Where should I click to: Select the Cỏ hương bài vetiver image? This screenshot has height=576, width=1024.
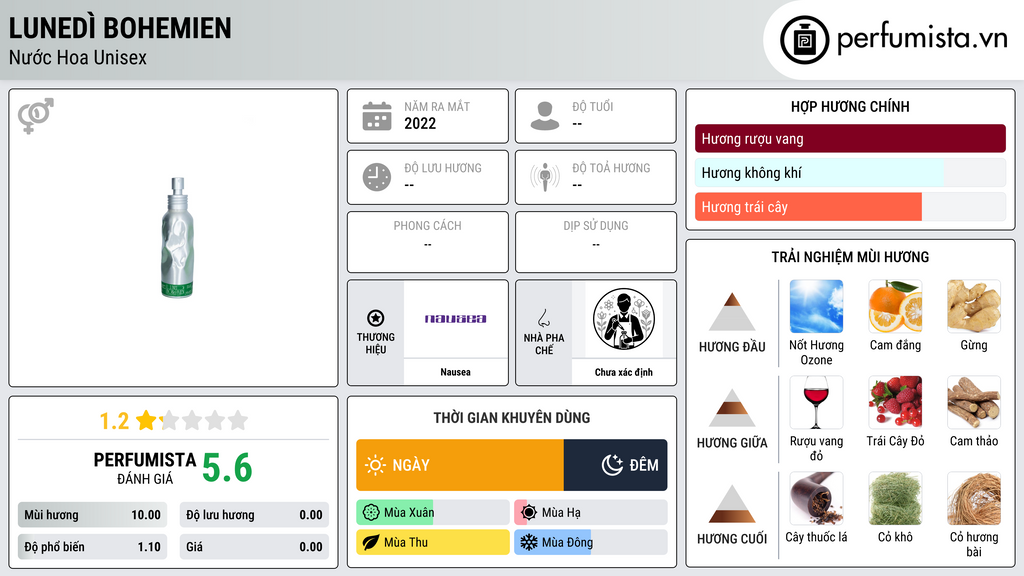pyautogui.click(x=974, y=498)
